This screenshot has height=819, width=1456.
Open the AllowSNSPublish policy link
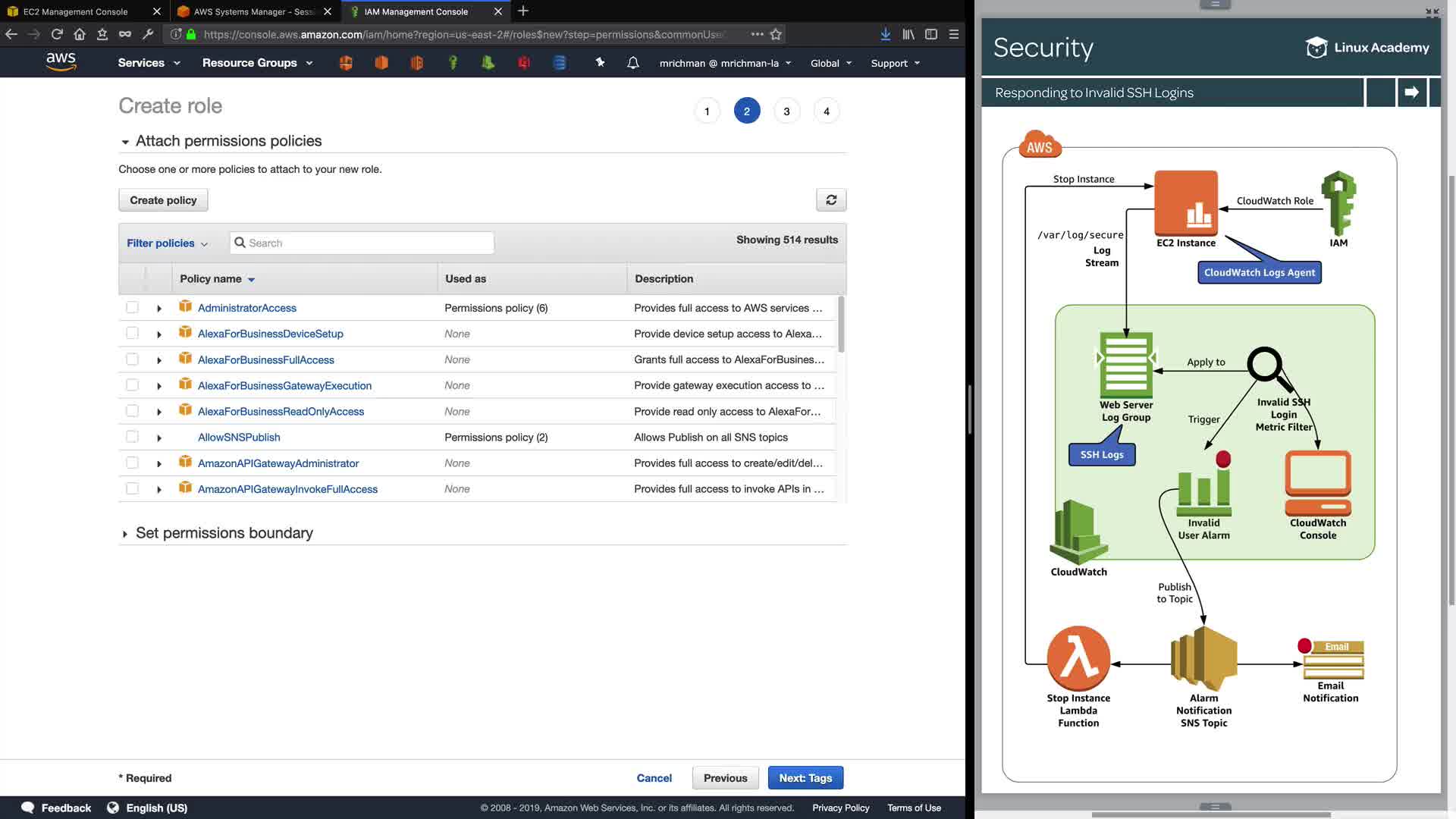pos(239,438)
